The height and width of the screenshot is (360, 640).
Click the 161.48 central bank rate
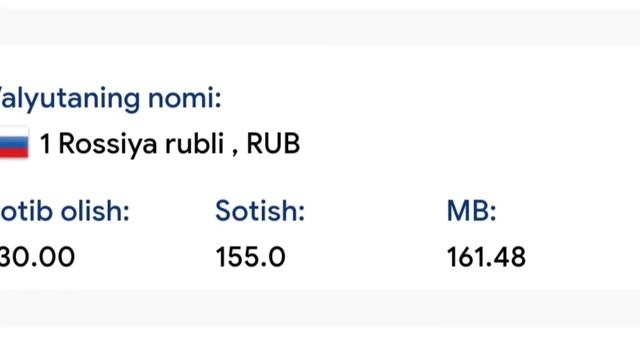486,257
